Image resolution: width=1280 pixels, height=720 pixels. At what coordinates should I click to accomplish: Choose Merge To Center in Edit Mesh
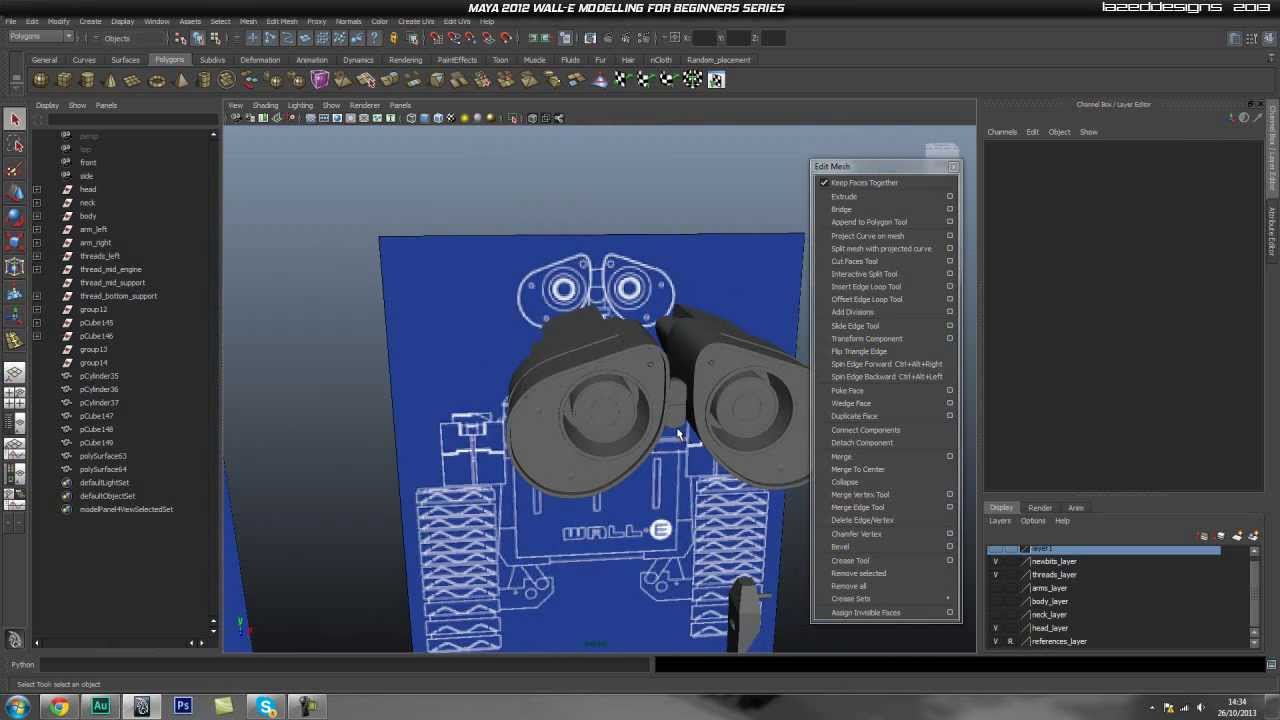pos(858,469)
